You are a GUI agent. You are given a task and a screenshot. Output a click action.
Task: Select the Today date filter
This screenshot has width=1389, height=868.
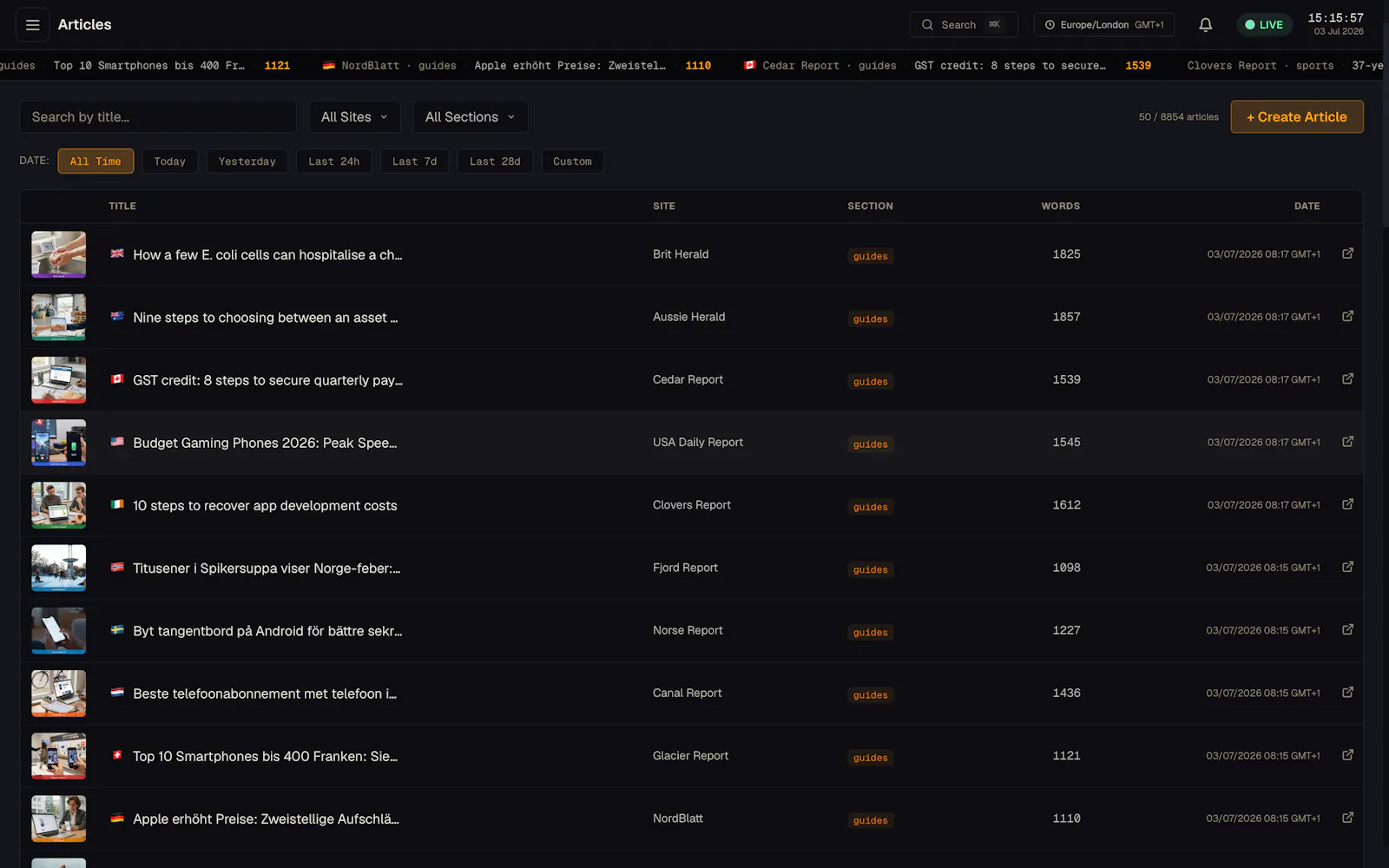click(x=170, y=161)
